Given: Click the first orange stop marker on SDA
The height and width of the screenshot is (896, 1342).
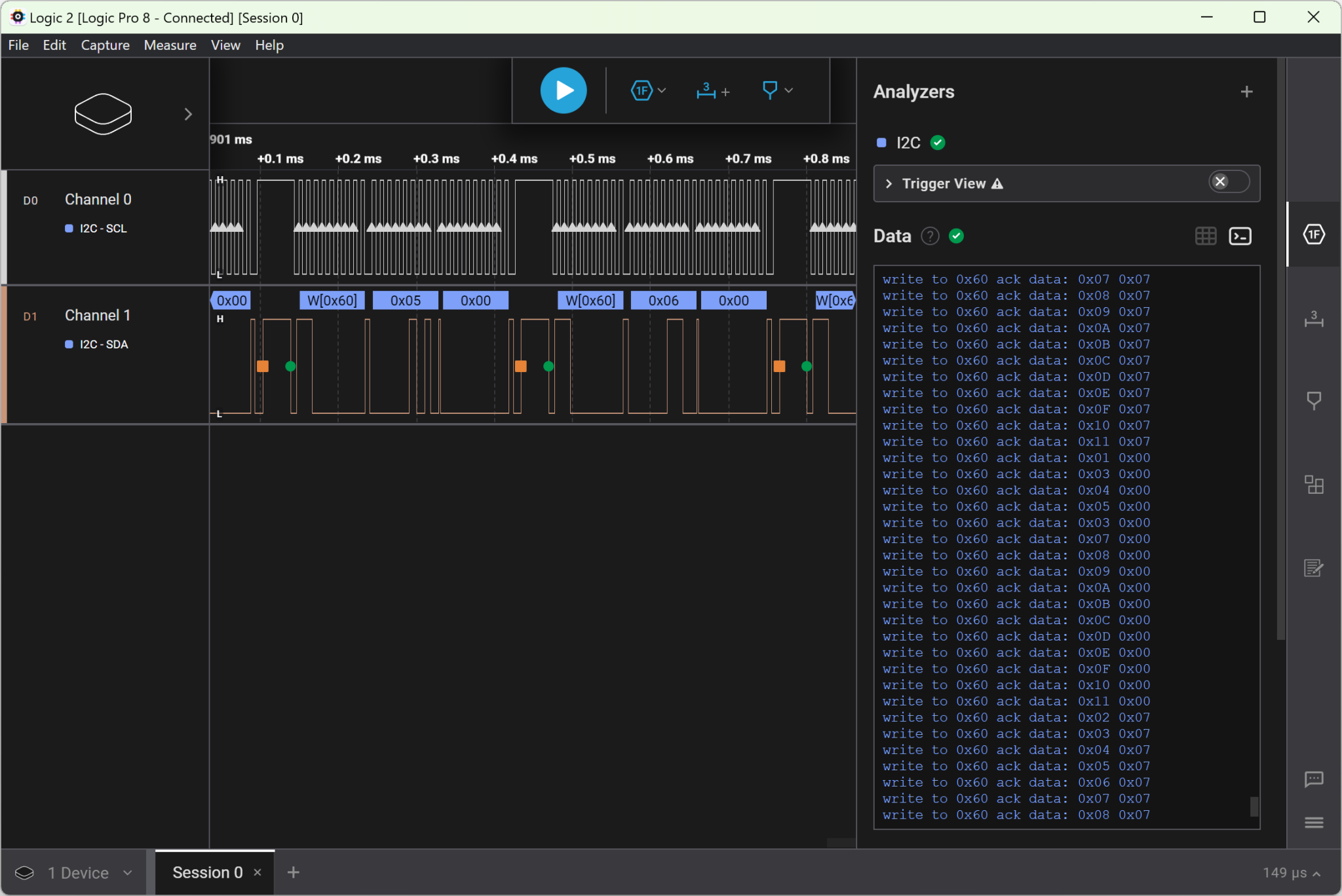Looking at the screenshot, I should (263, 366).
